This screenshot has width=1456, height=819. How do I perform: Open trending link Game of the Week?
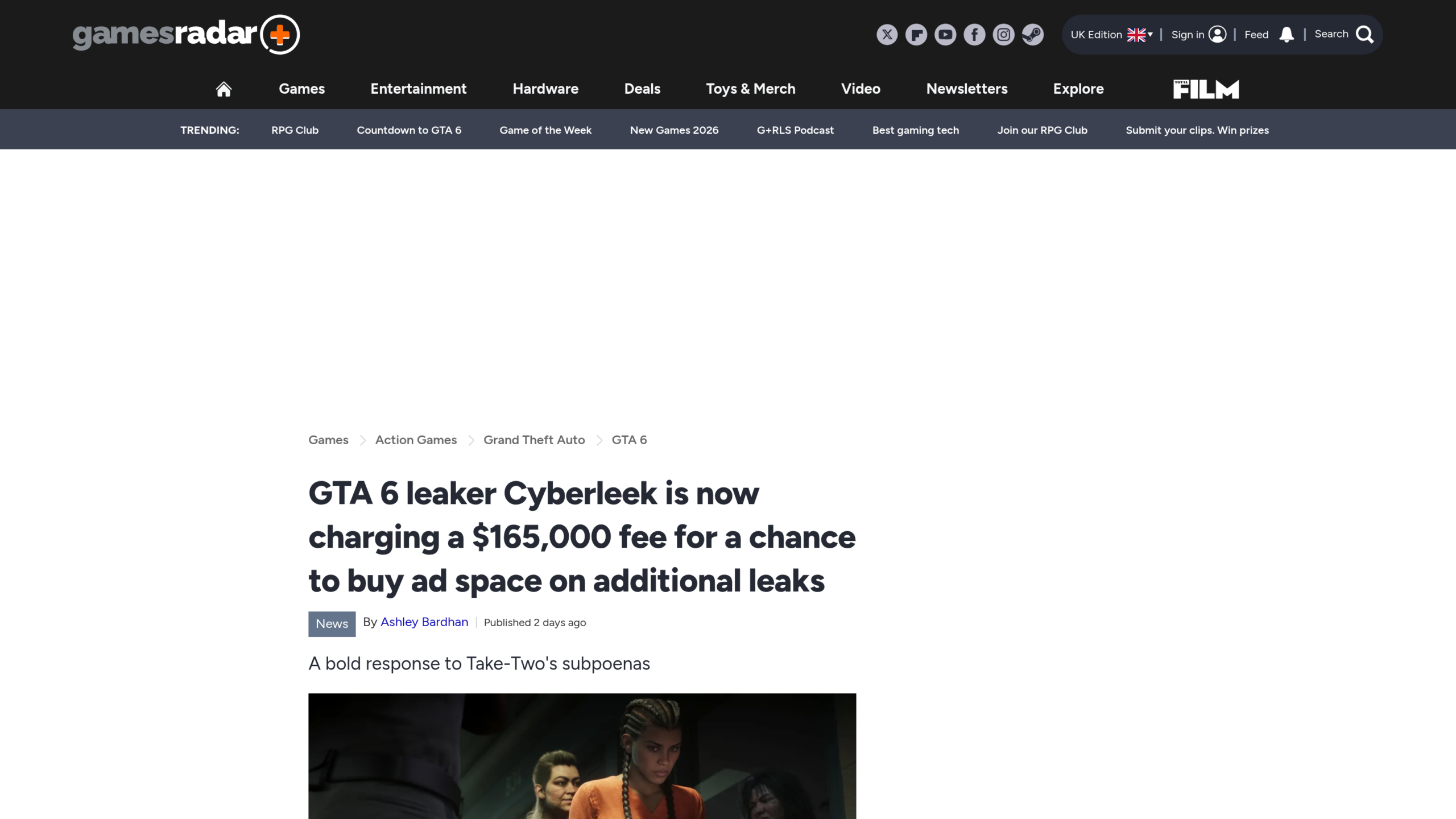tap(545, 130)
